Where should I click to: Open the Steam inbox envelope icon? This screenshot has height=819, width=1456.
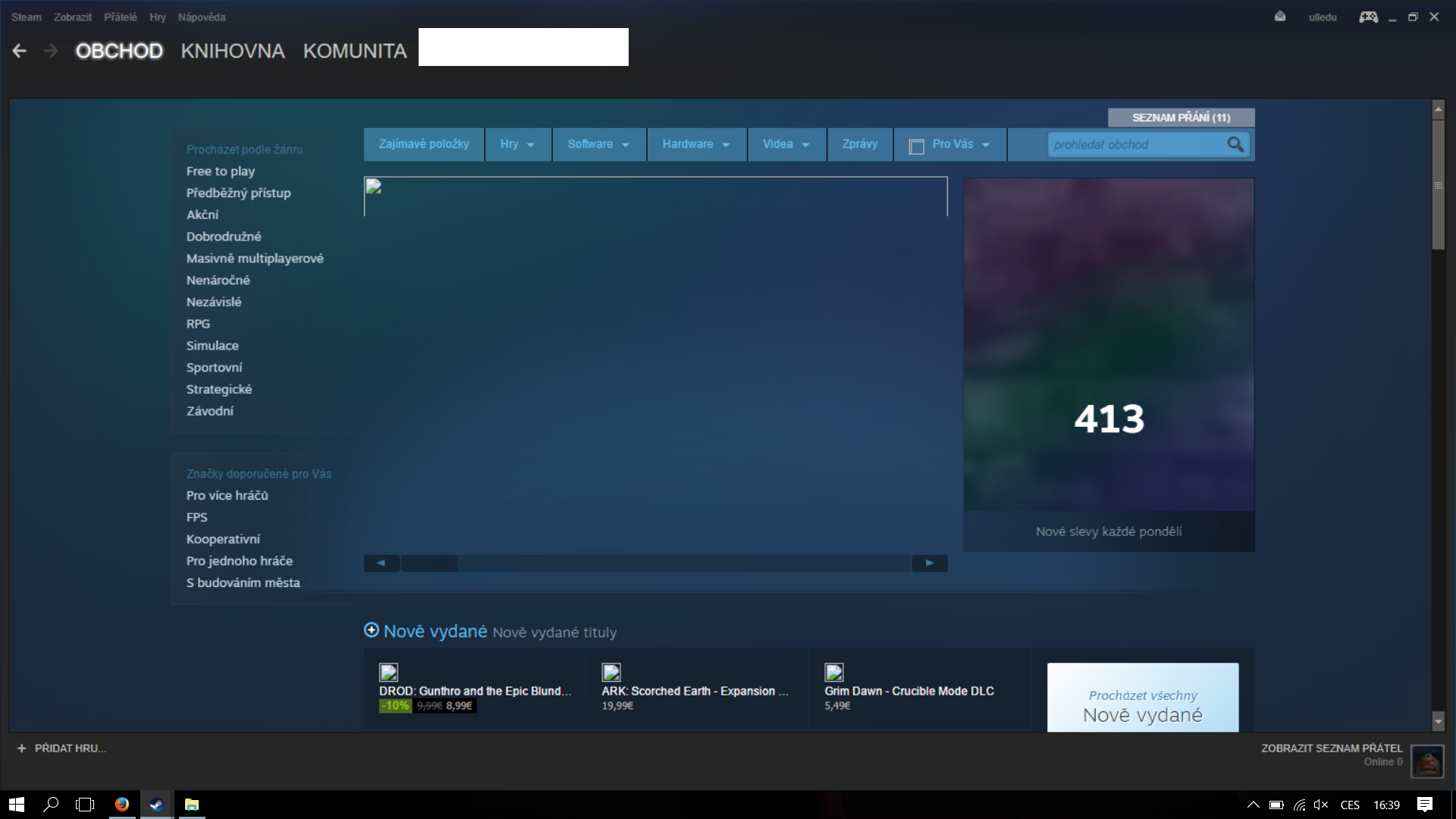1280,17
